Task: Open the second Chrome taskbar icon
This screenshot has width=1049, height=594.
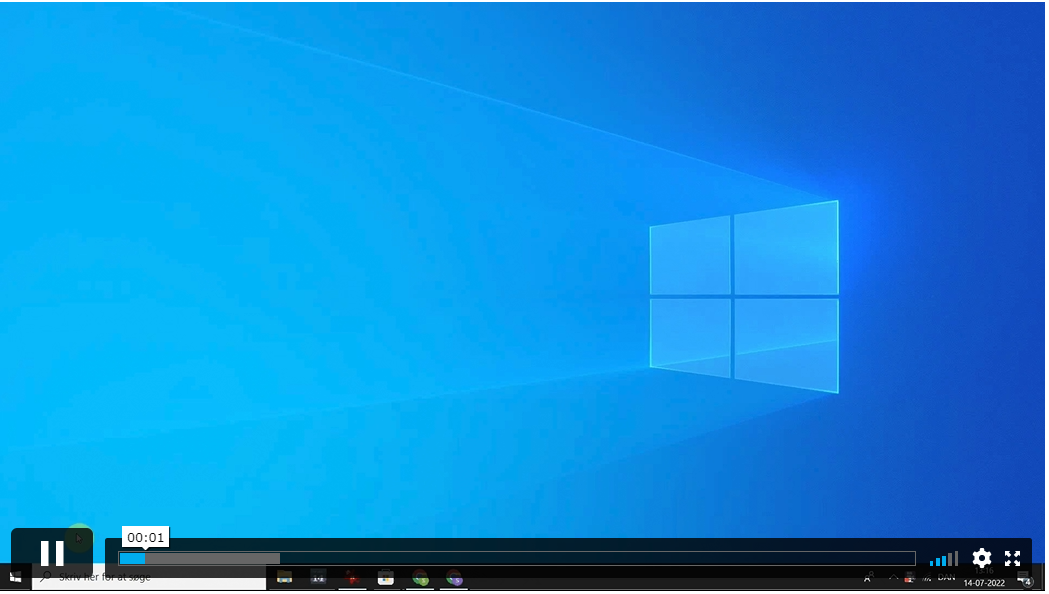Action: (x=454, y=577)
